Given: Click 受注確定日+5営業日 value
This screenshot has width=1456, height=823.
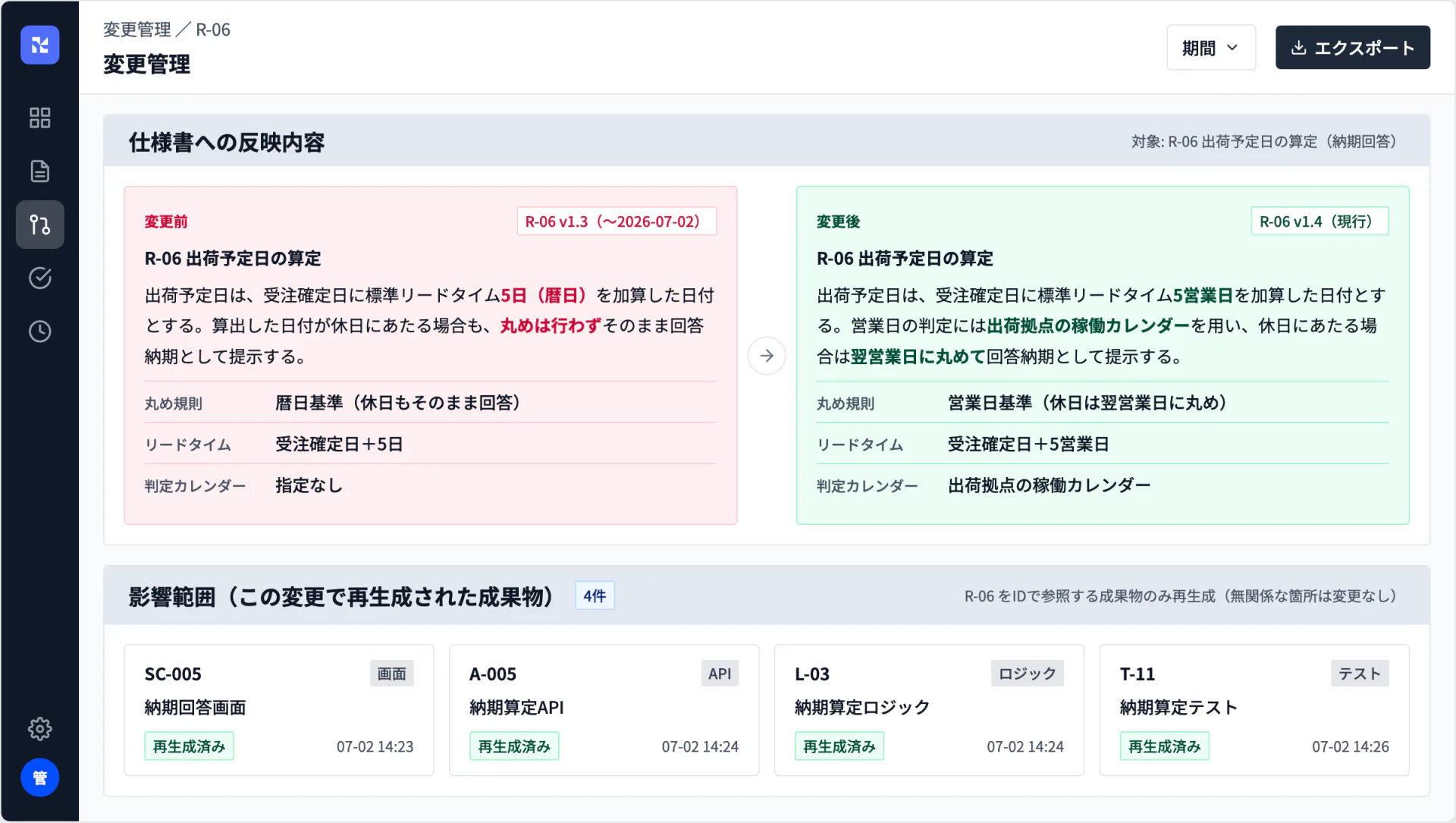Looking at the screenshot, I should pos(1028,444).
